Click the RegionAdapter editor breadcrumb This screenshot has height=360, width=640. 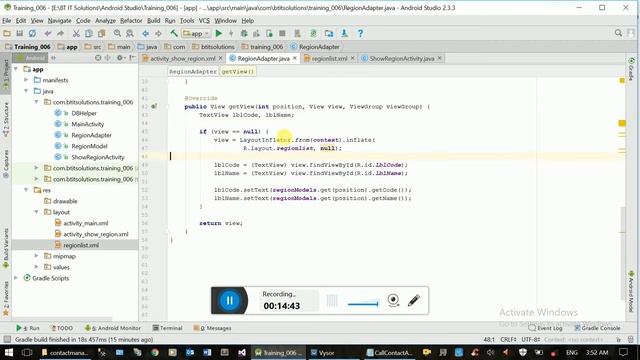[193, 71]
